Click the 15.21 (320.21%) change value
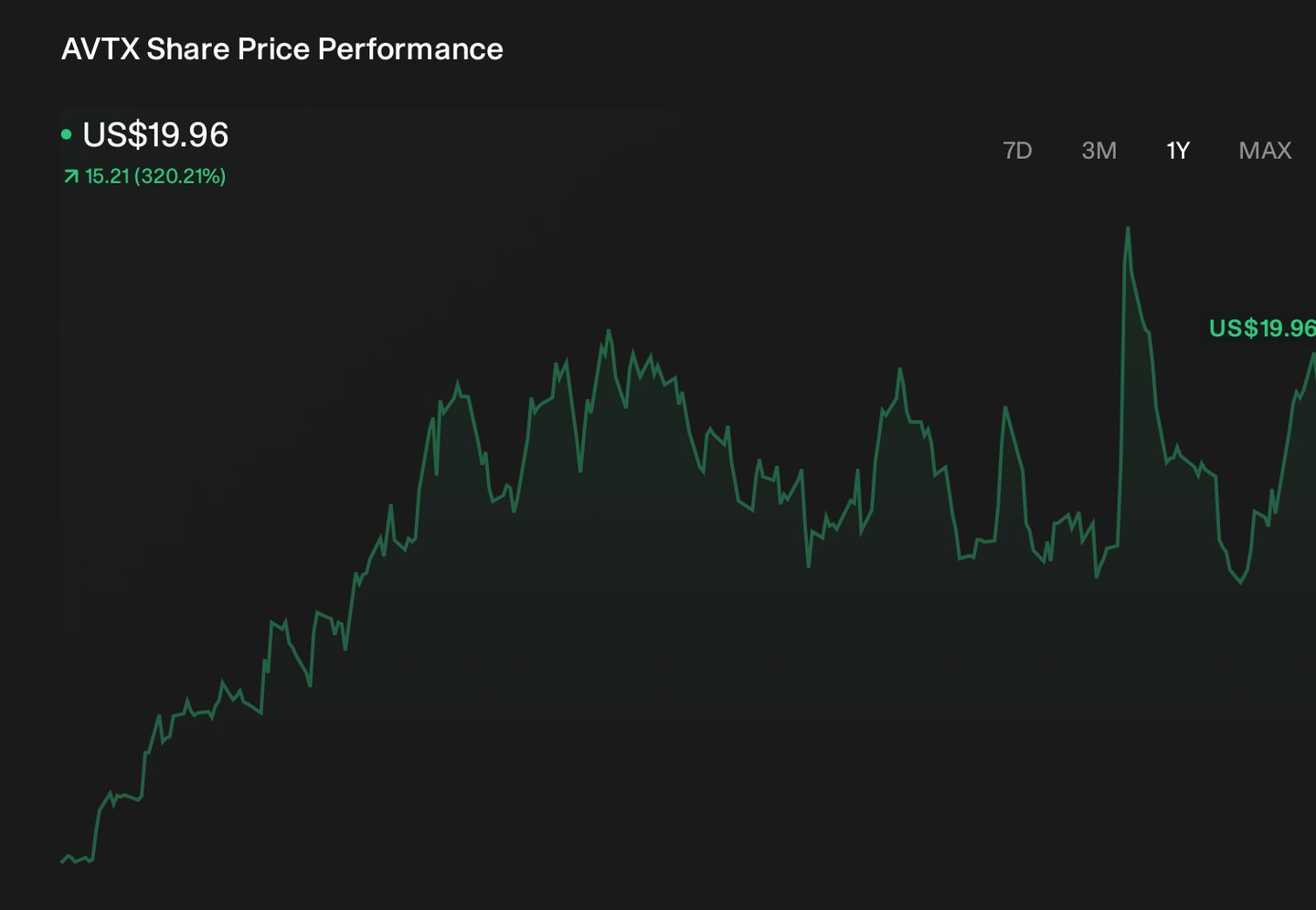This screenshot has width=1316, height=910. 155,176
